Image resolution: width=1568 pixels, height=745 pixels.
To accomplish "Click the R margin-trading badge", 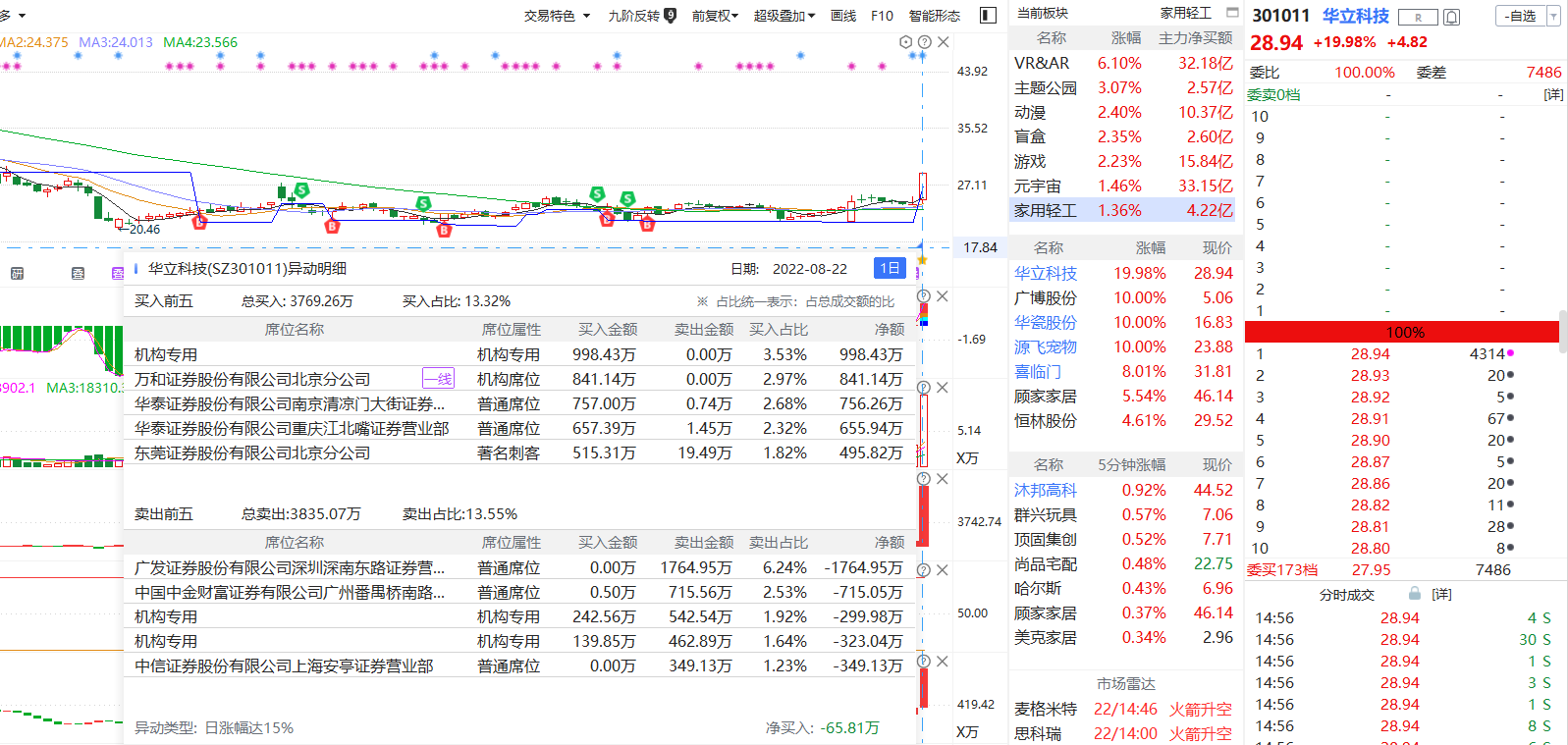I will (x=1418, y=17).
